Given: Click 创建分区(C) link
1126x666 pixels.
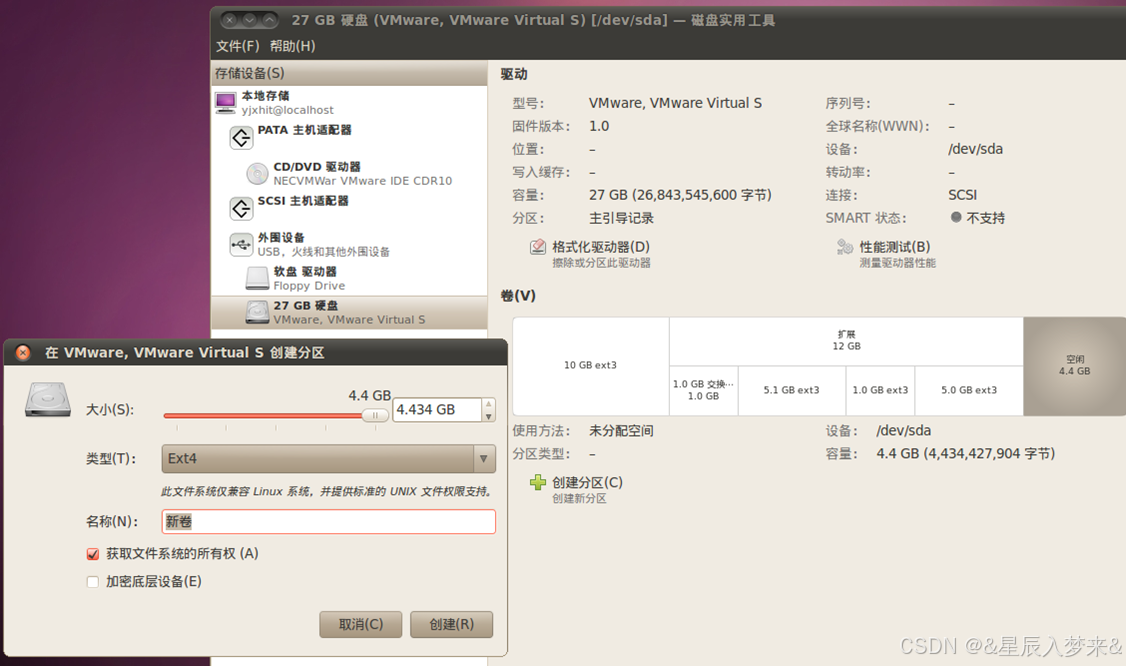Looking at the screenshot, I should pyautogui.click(x=587, y=482).
